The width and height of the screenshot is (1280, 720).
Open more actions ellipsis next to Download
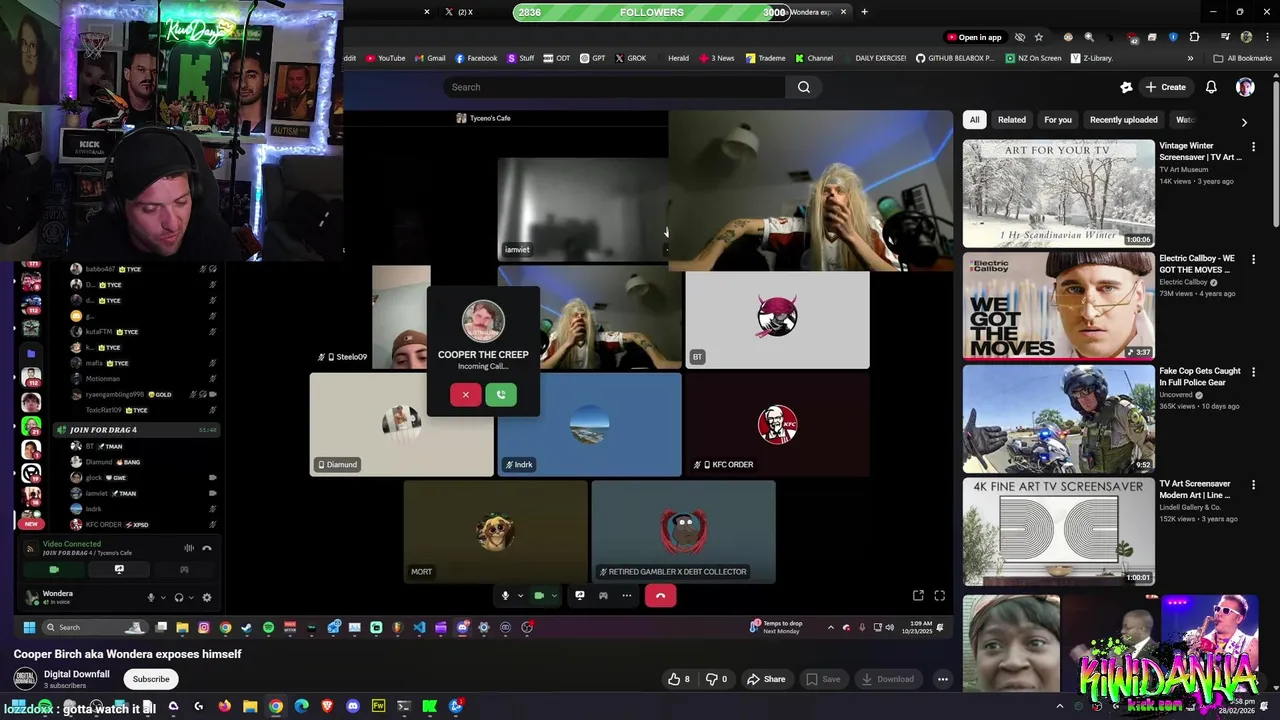tap(942, 679)
